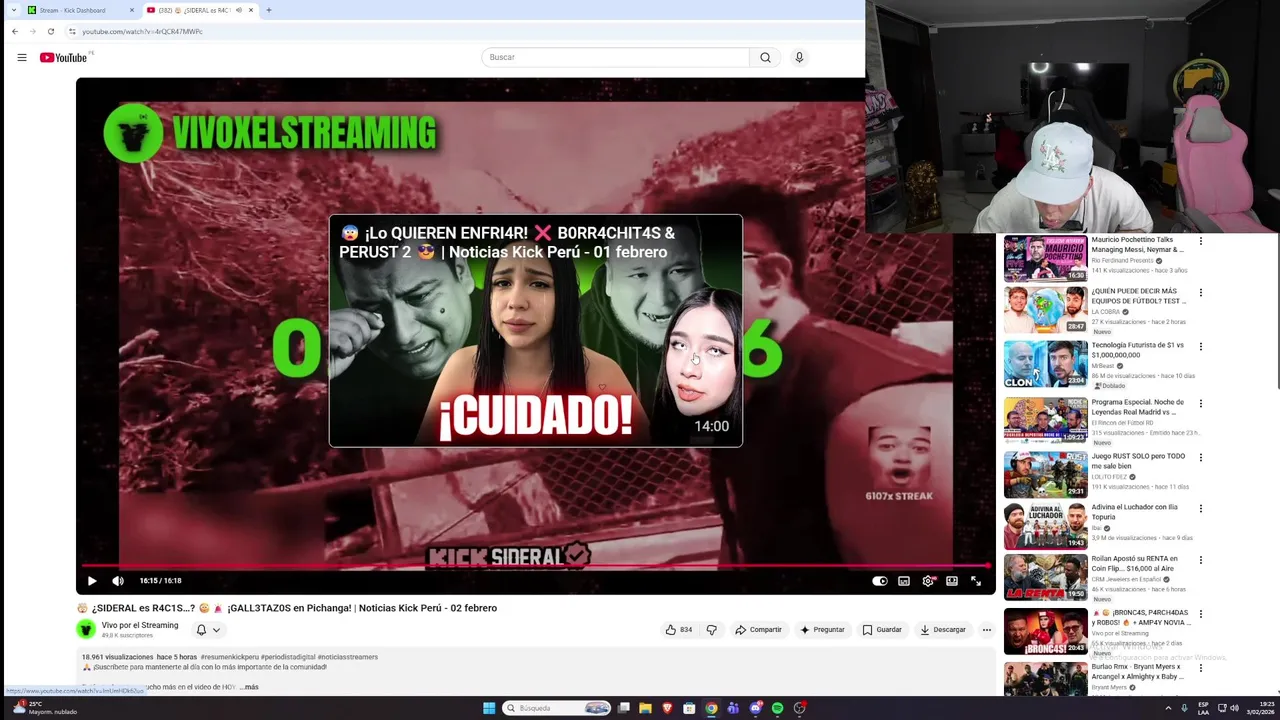Viewport: 1280px width, 720px height.
Task: Click the YouTube search magnifier button
Action: 765,57
